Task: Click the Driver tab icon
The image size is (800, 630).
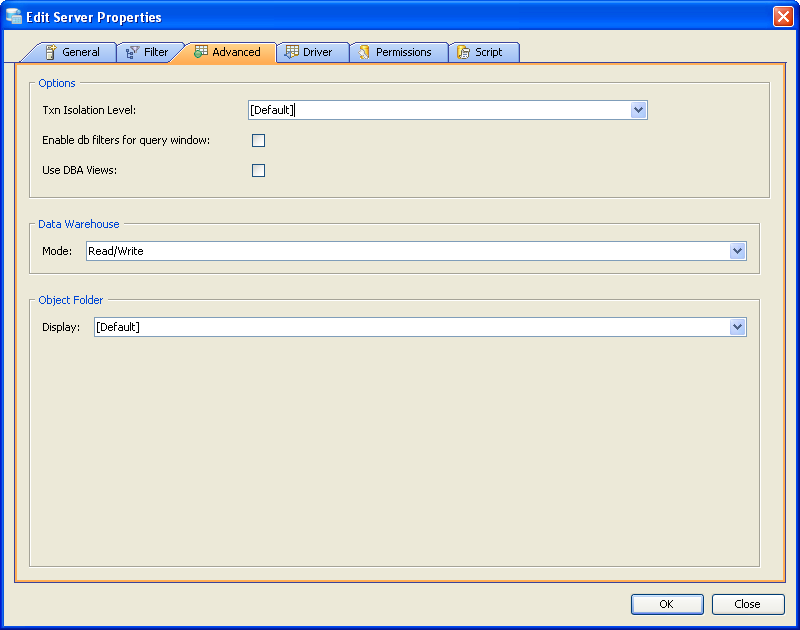Action: pos(291,52)
